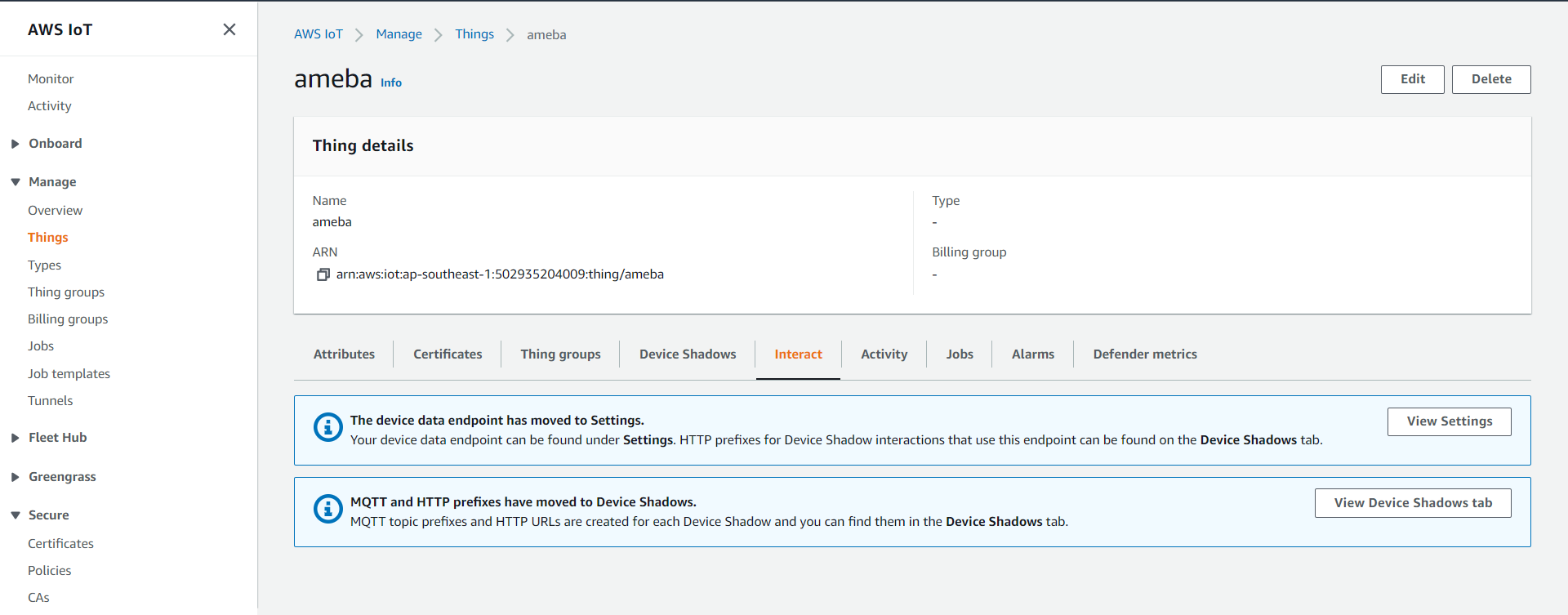Open Certificates under Secure in sidebar
1568x615 pixels.
[61, 544]
